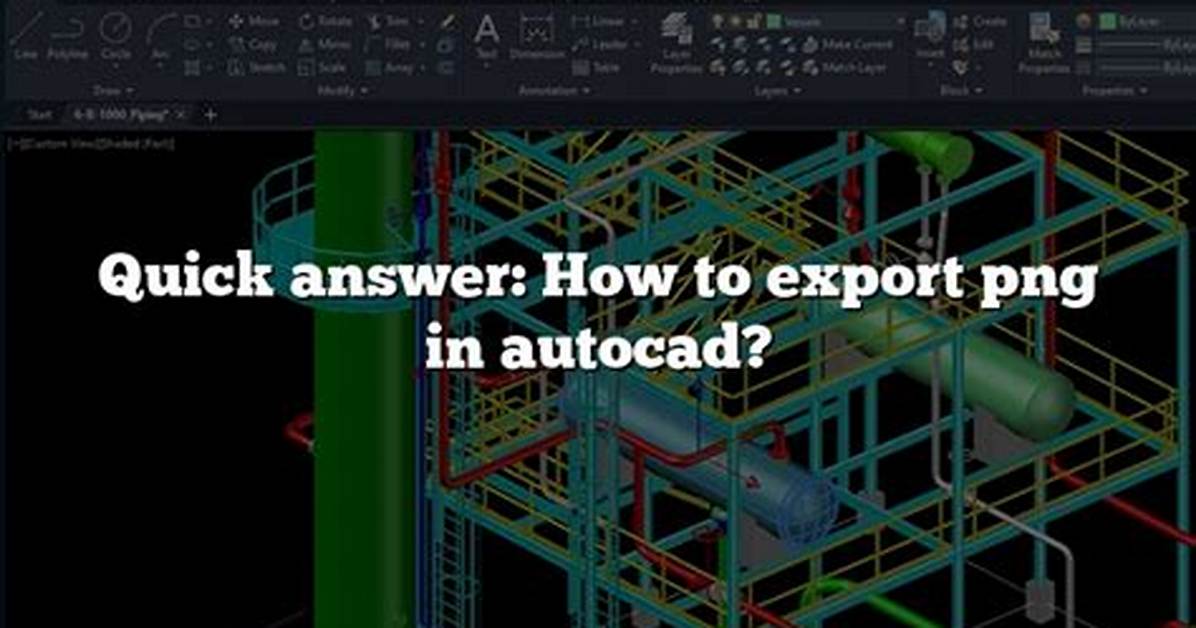
Task: Activate the Rotate command
Action: click(x=326, y=21)
